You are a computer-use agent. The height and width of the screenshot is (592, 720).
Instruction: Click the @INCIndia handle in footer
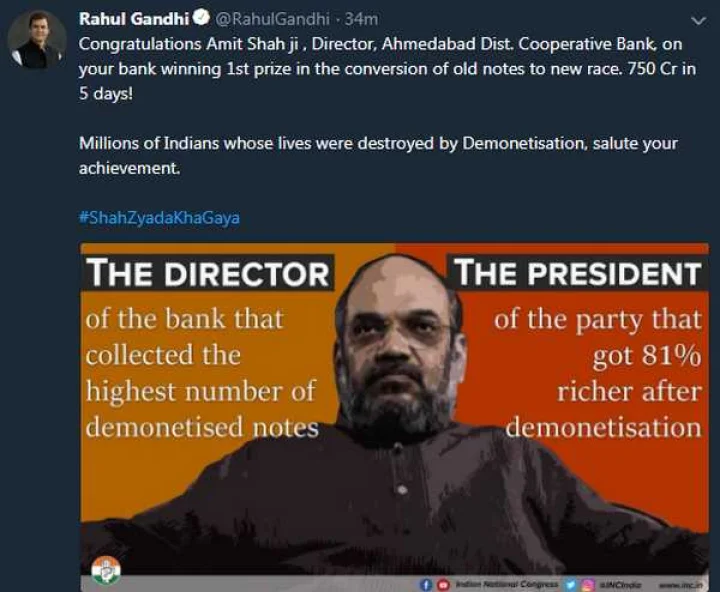click(x=620, y=585)
